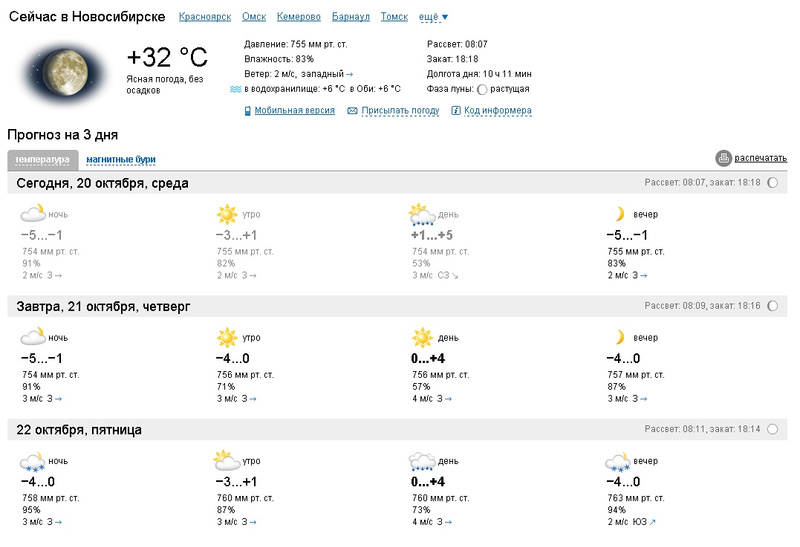Screen dimensions: 800x547
Task: Expand the ещё cities dropdown
Action: click(433, 18)
